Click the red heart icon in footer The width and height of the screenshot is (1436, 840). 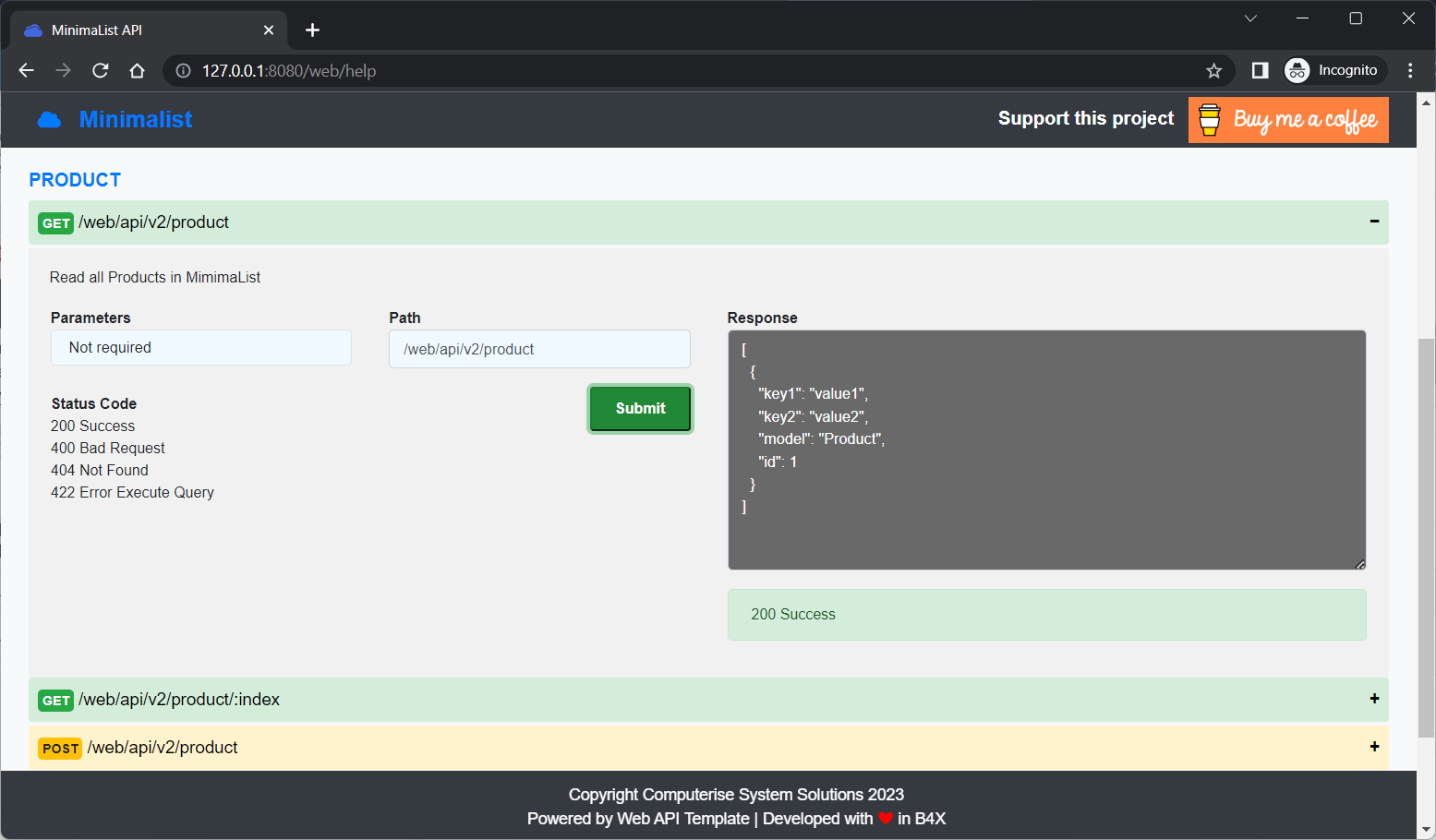(x=886, y=819)
